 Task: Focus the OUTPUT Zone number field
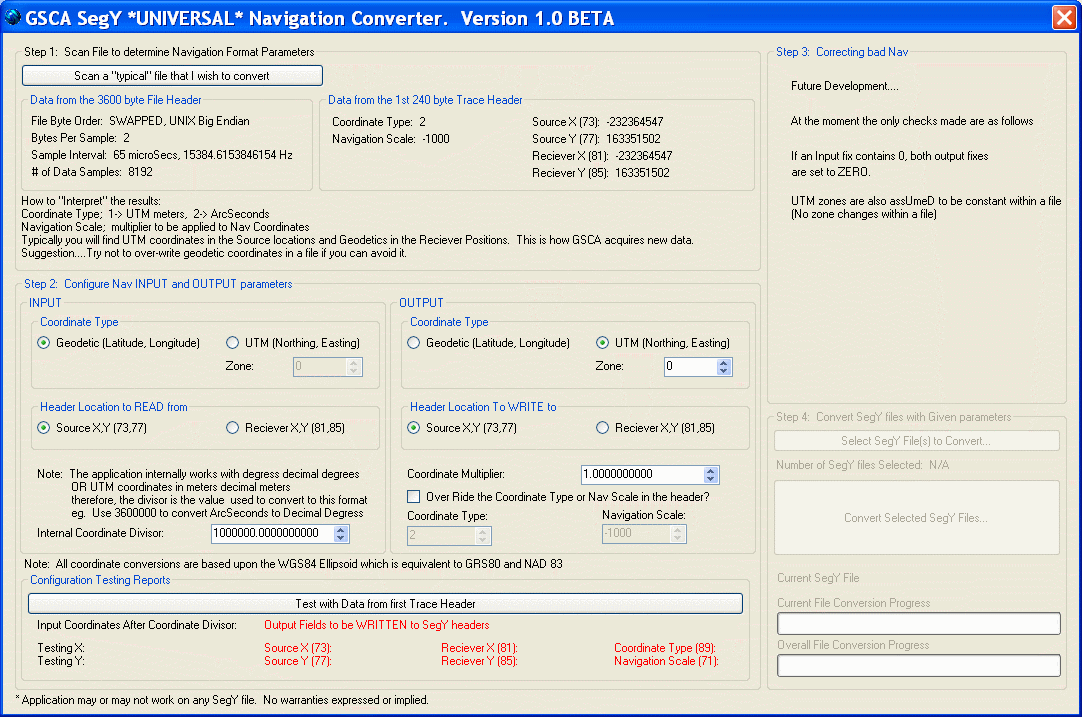point(691,366)
